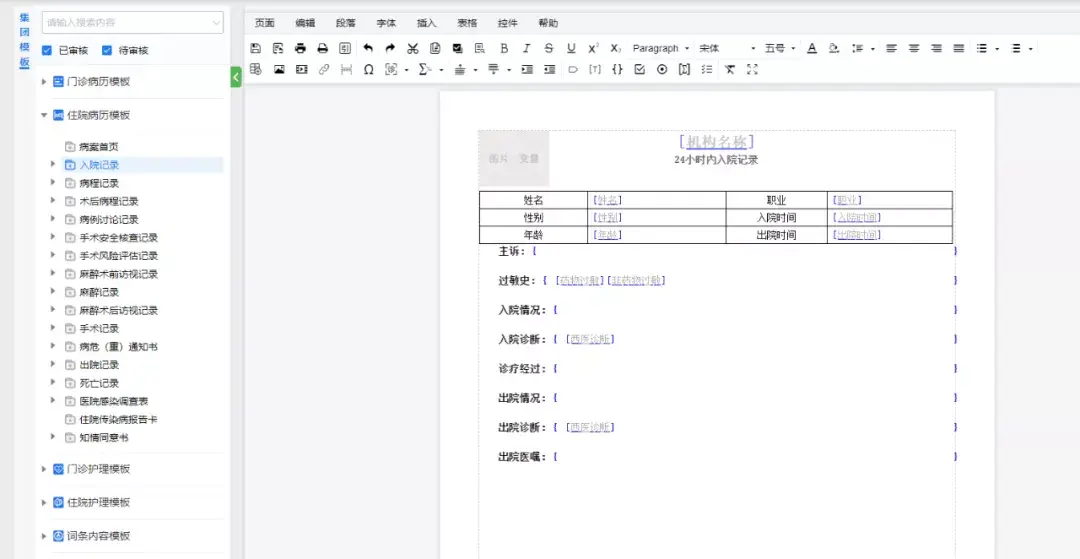This screenshot has width=1080, height=559.
Task: Insert a special character (Omega icon)
Action: (368, 70)
